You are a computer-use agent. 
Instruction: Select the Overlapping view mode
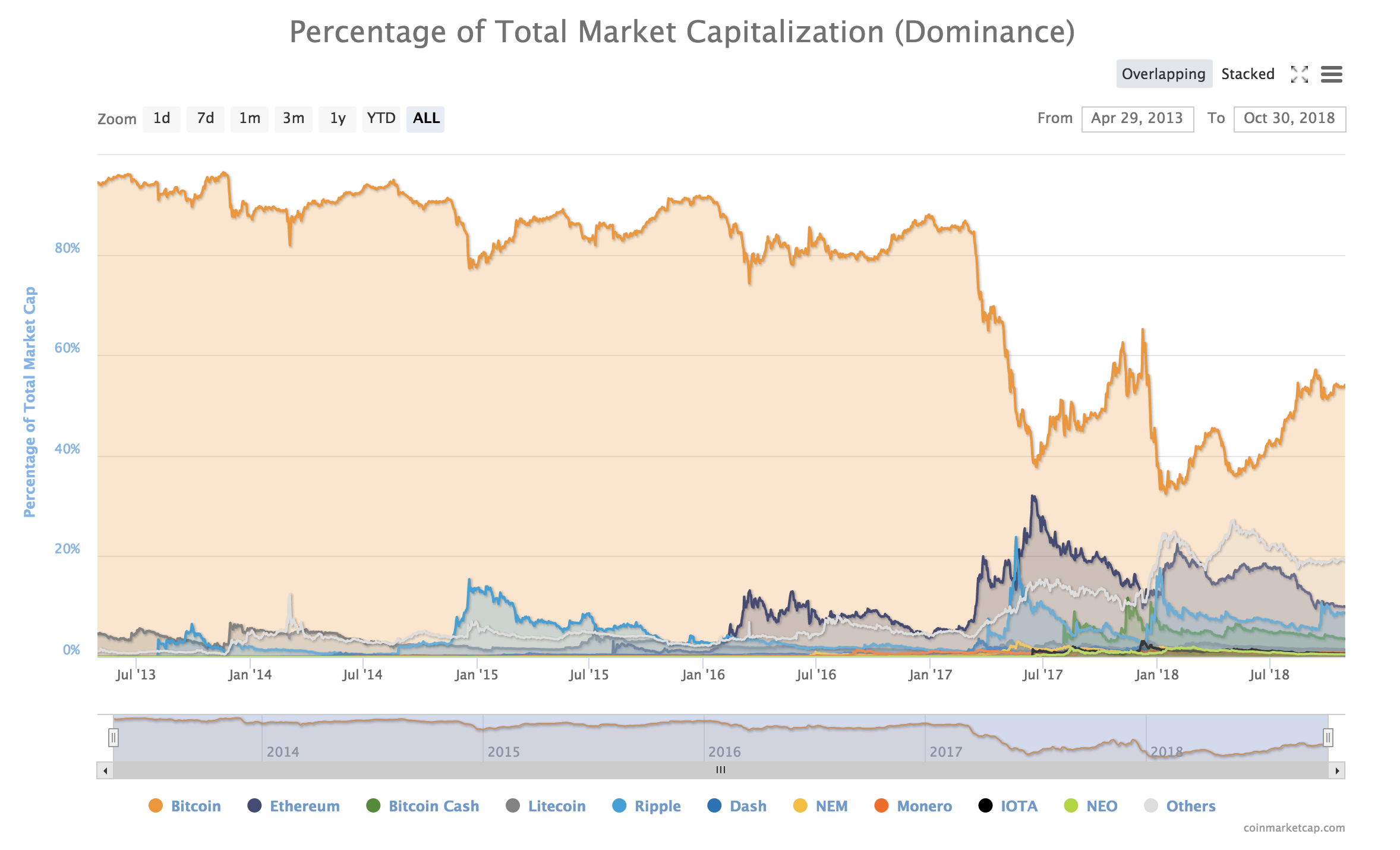(1163, 74)
